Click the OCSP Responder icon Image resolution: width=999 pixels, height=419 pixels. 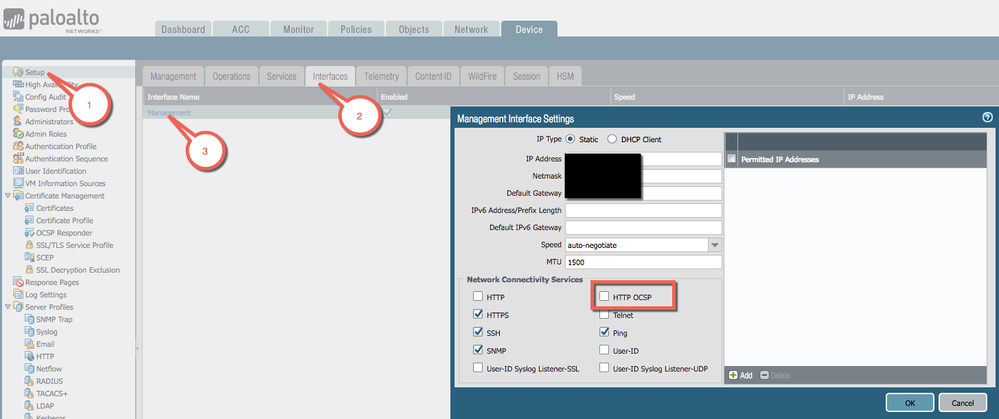(x=29, y=233)
